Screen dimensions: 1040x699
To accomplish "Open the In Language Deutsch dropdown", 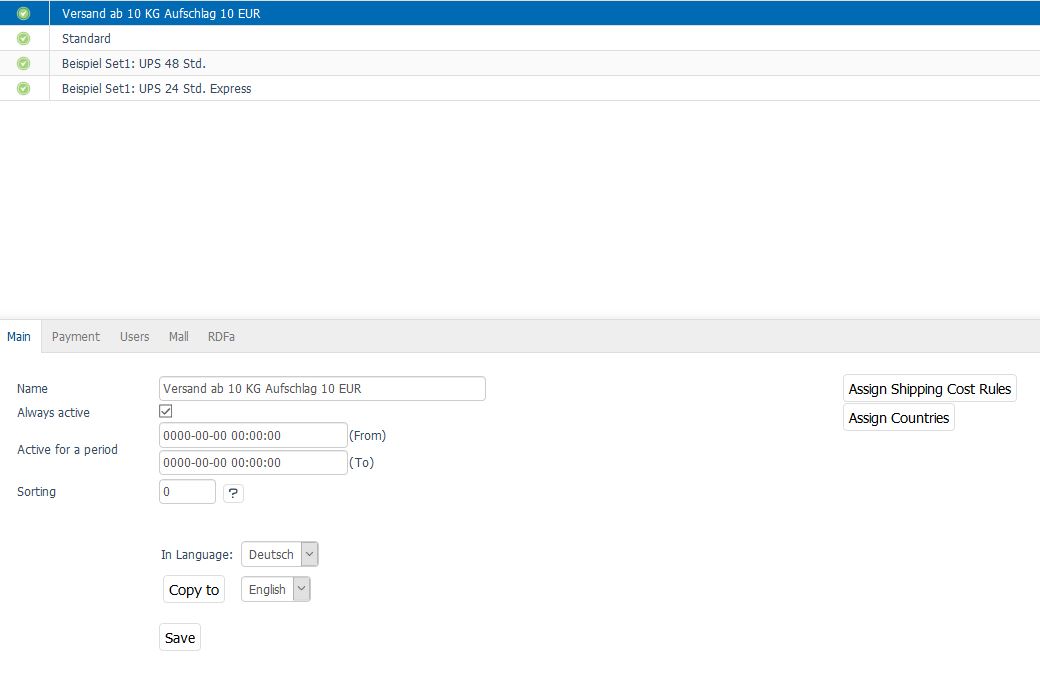I will pos(279,554).
